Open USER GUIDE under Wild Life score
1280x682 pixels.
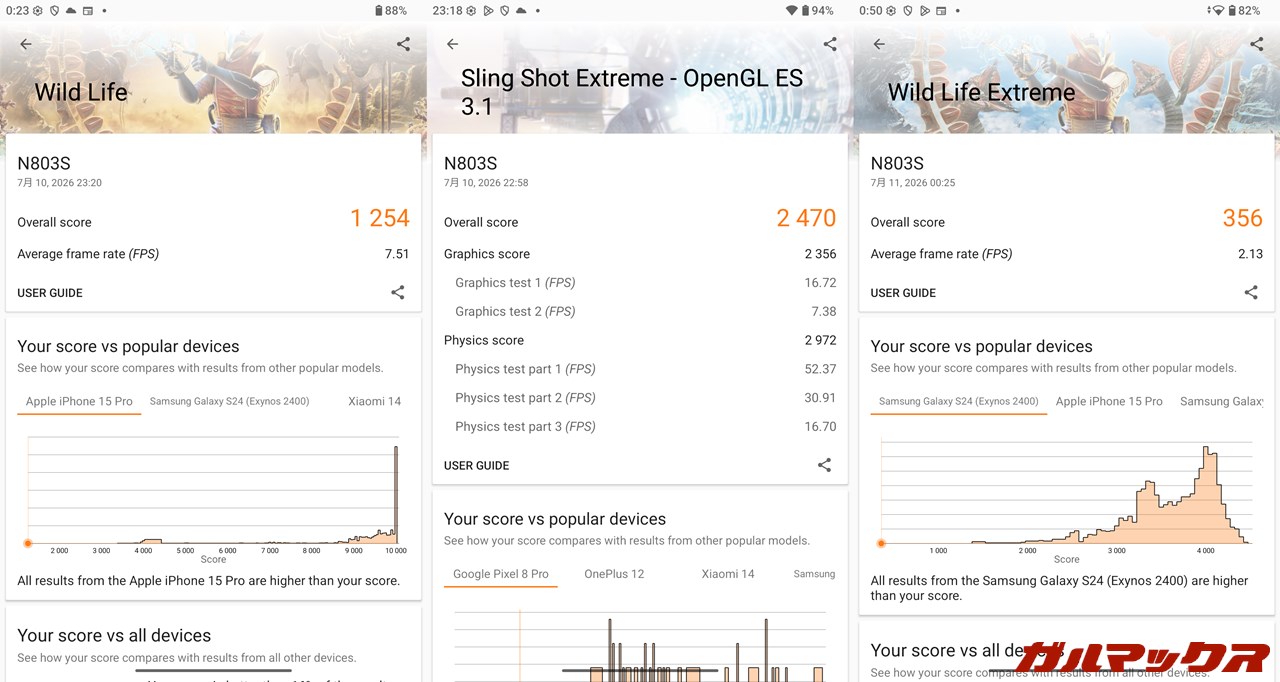(50, 293)
